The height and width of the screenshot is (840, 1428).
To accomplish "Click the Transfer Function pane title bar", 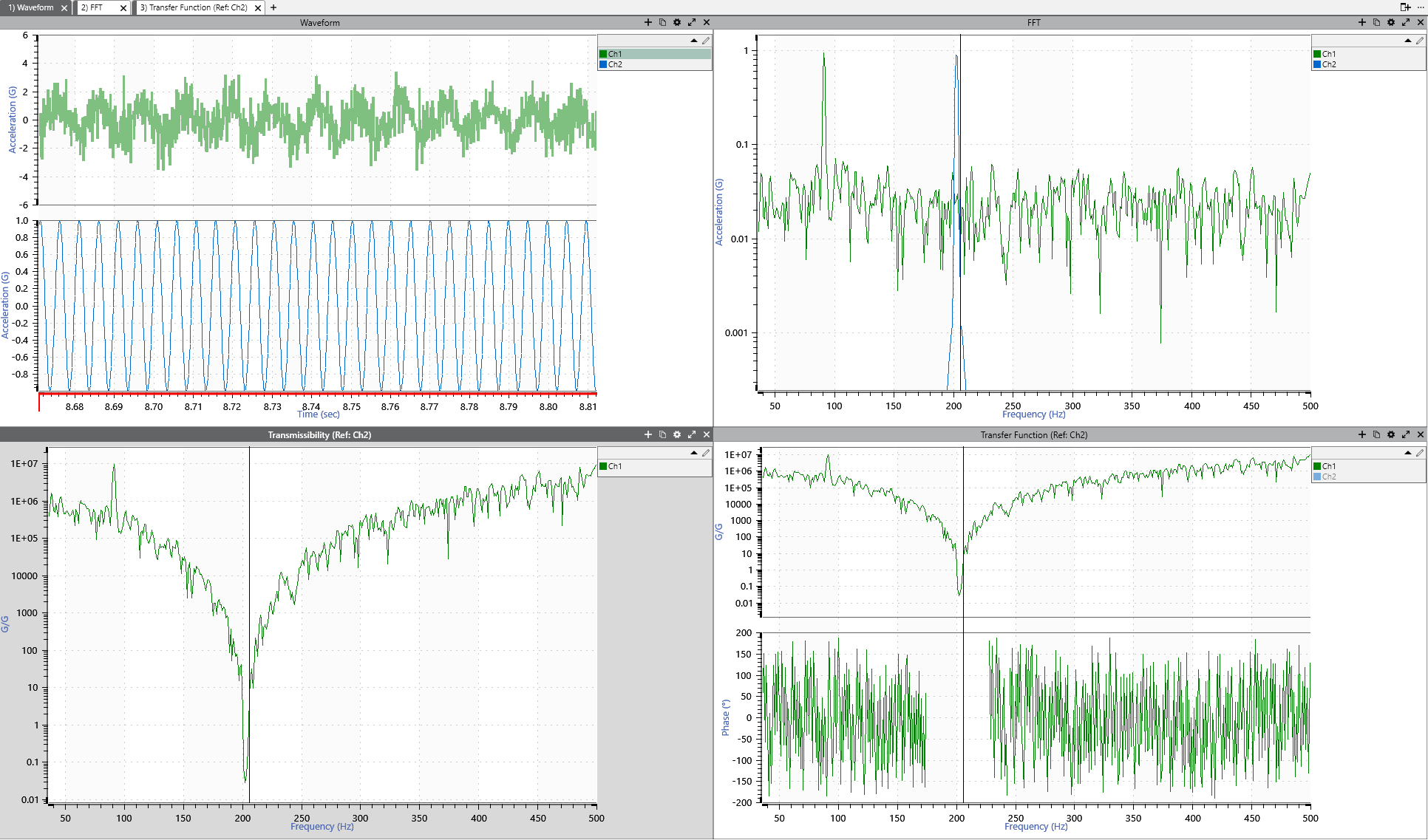I will 1034,434.
